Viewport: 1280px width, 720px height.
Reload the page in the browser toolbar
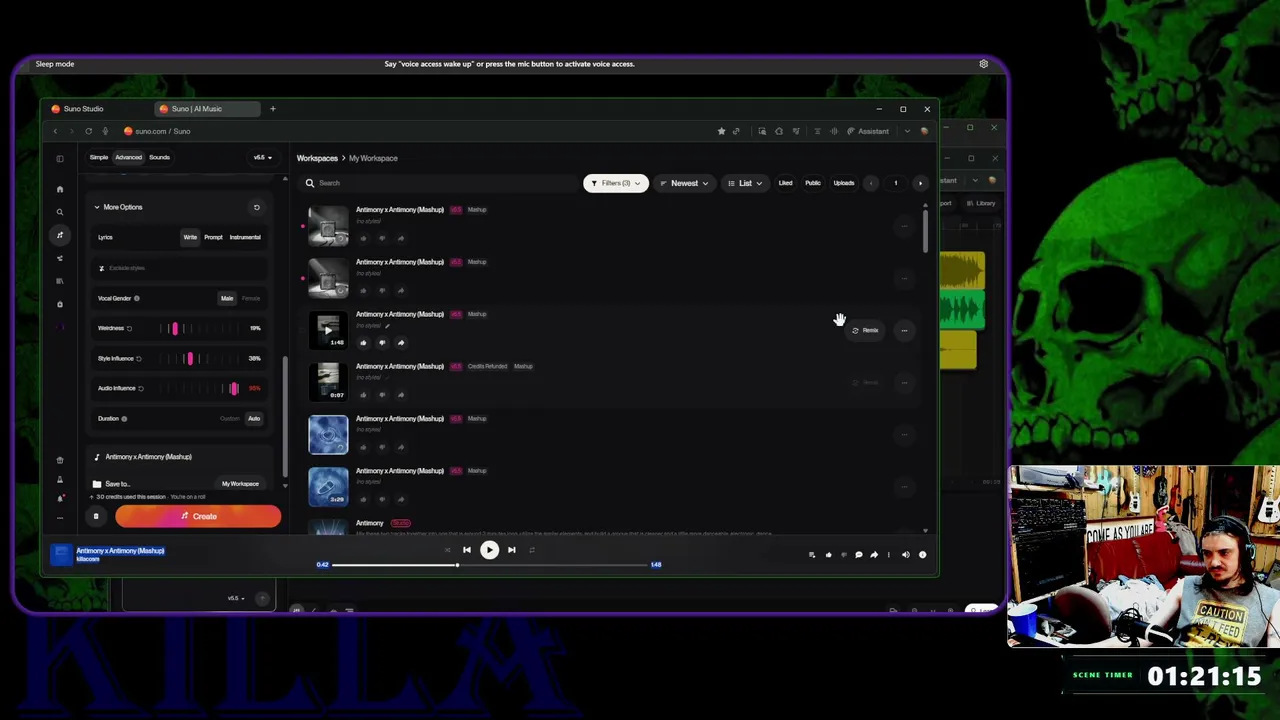[88, 131]
